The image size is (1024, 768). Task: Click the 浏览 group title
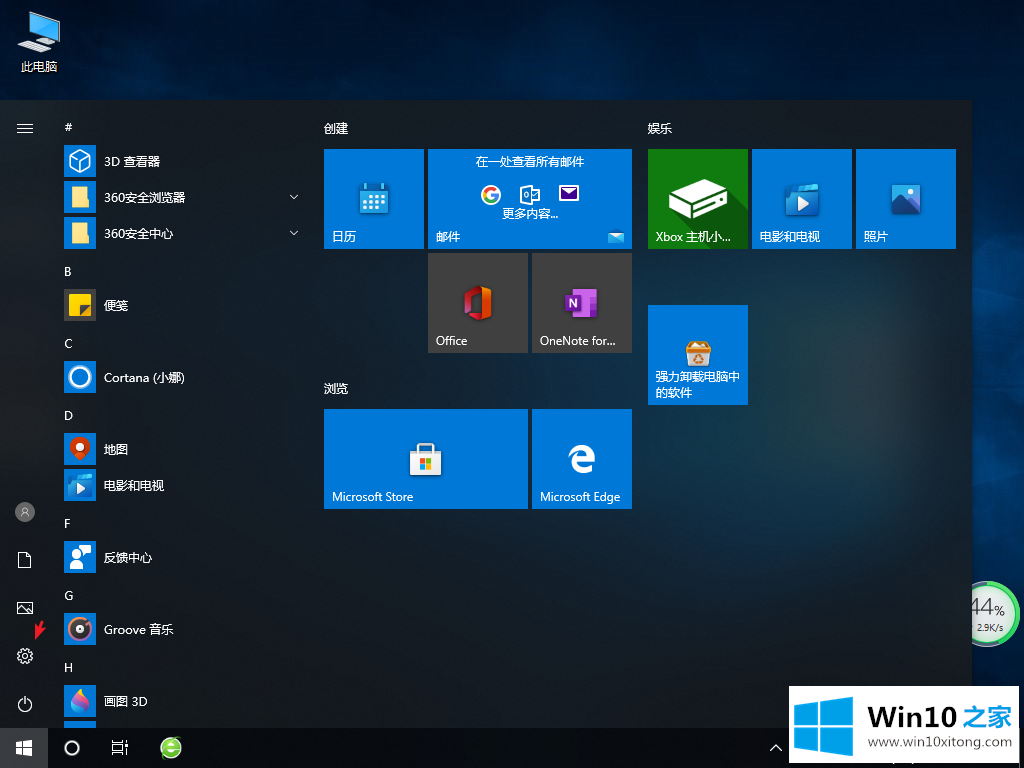point(336,389)
